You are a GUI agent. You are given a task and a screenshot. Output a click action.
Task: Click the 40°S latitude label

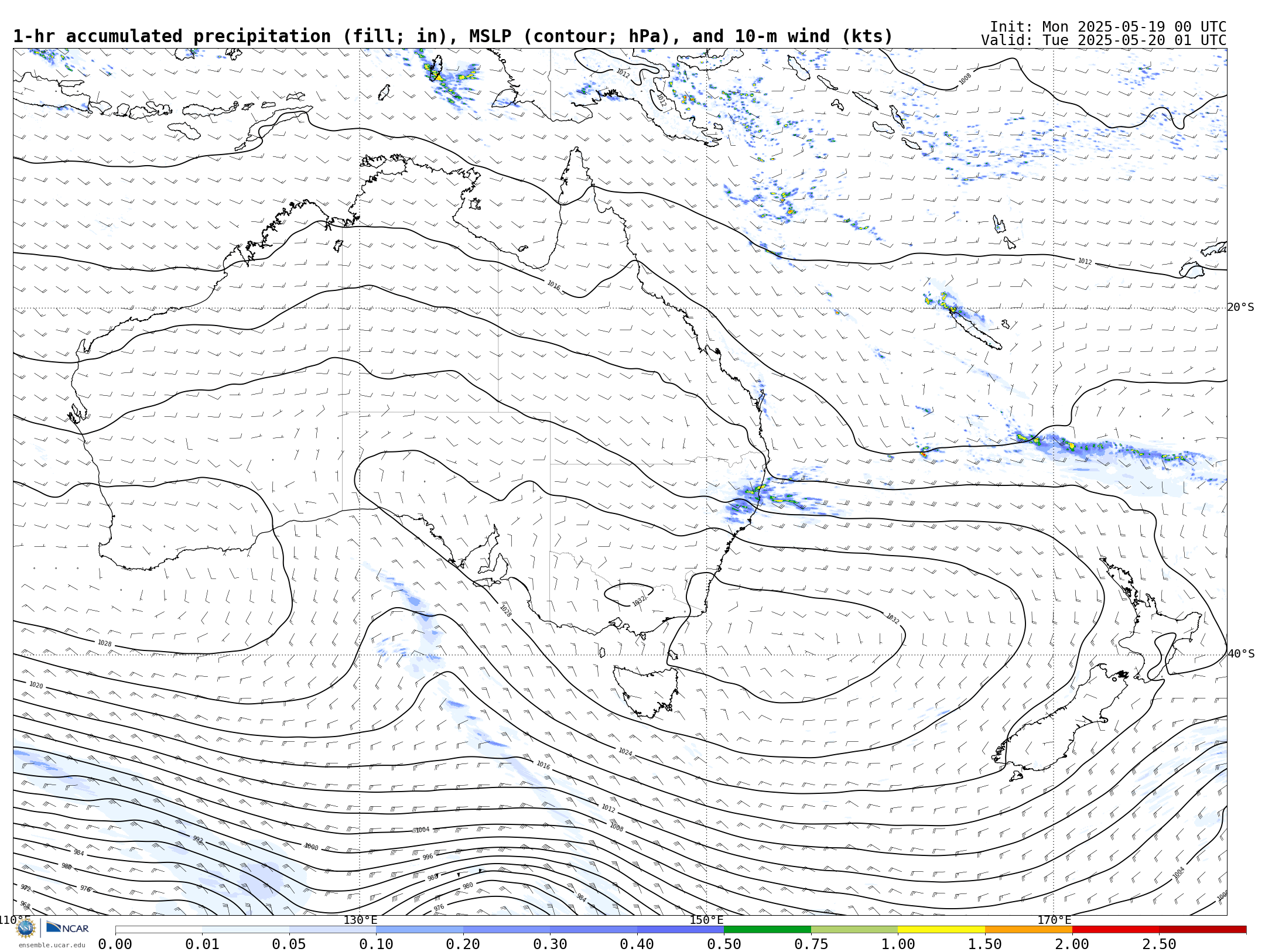coord(1241,654)
